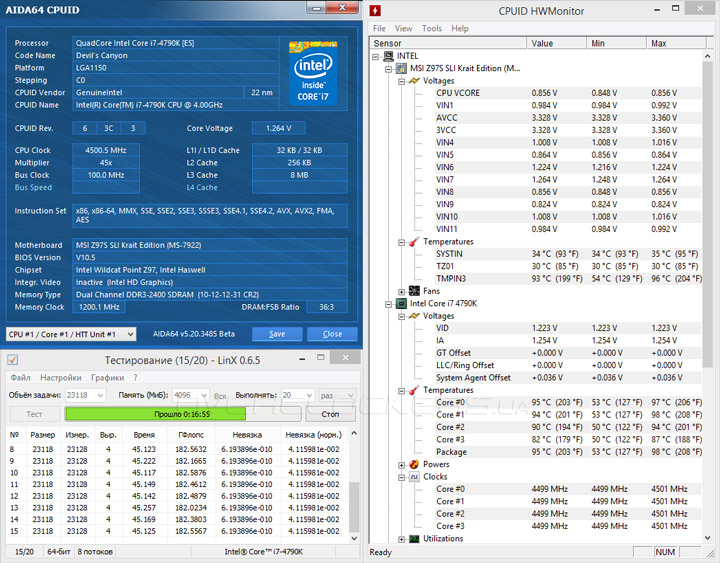Collapse the motherboard Voltages node

[401, 81]
